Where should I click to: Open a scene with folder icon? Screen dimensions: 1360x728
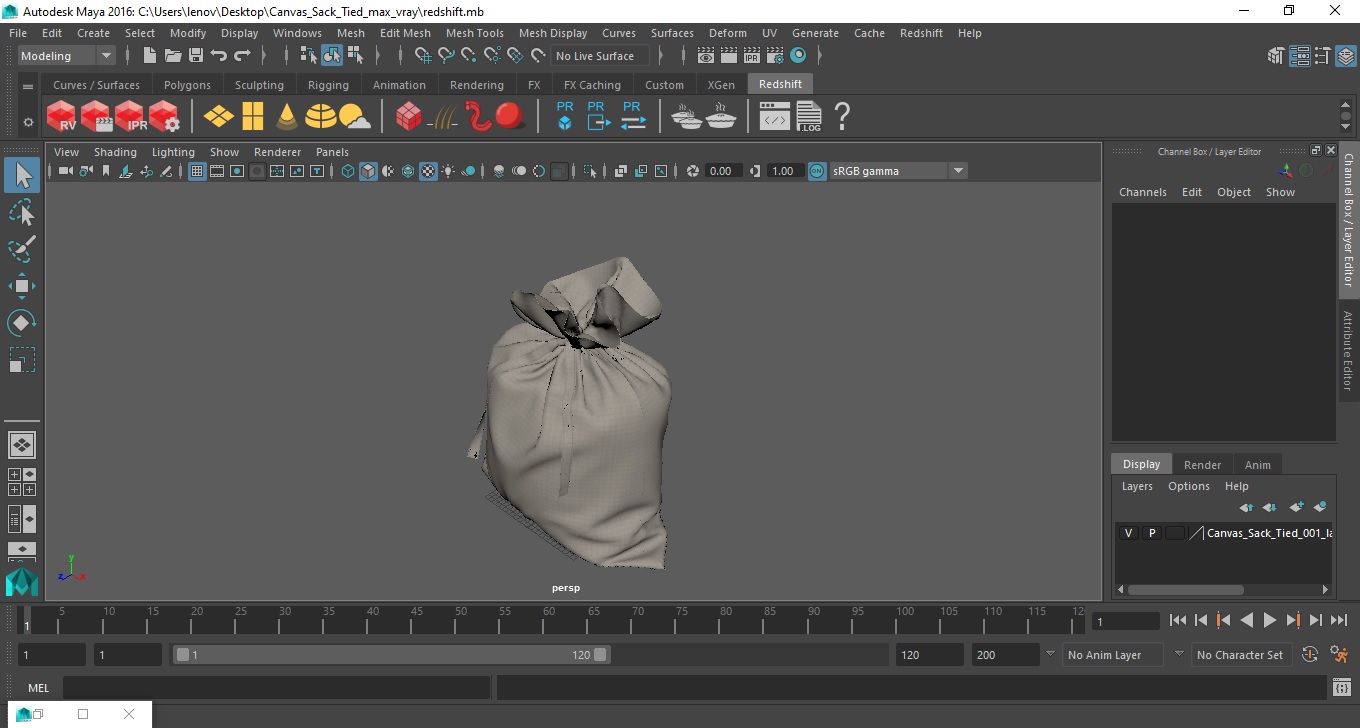[x=173, y=55]
